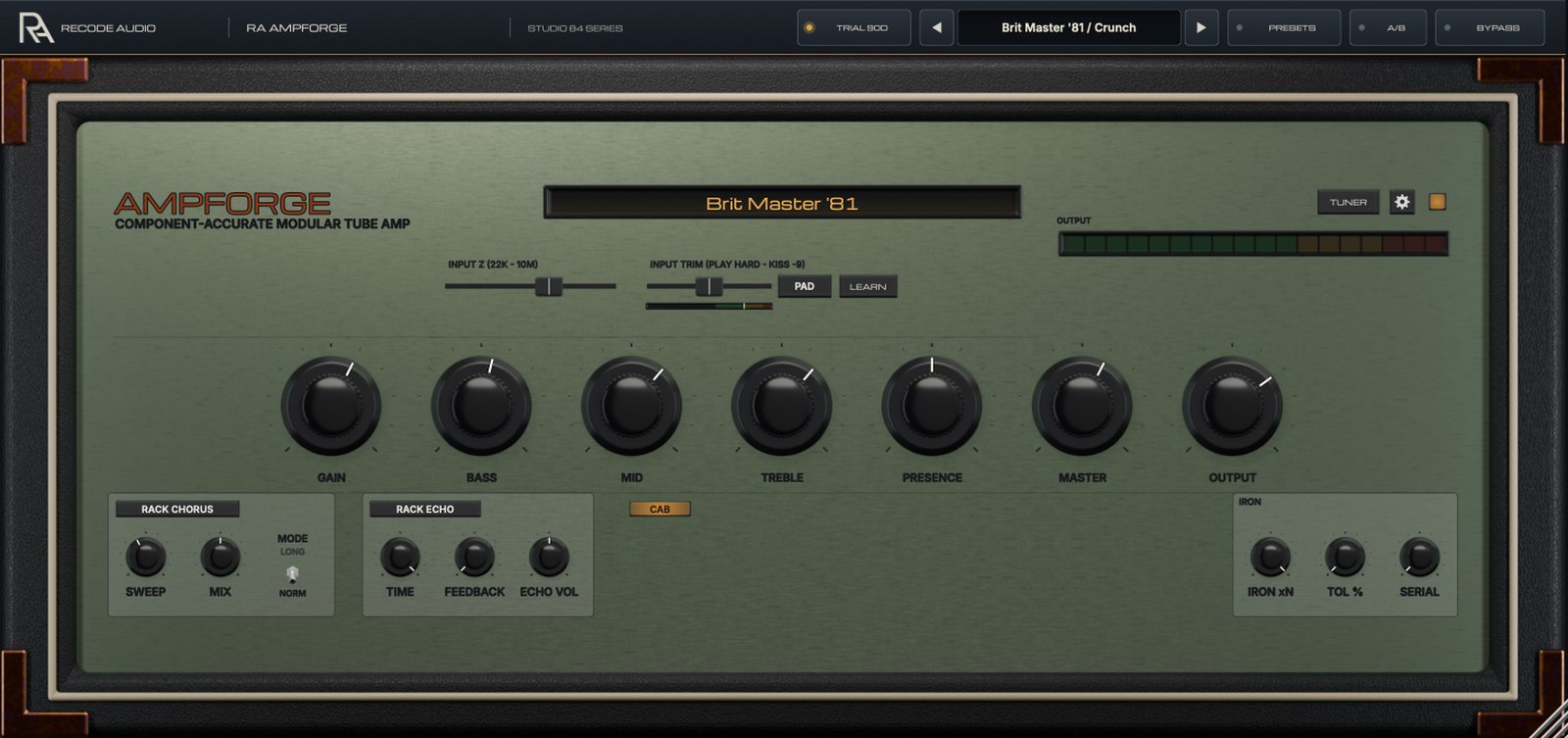Click the MASTER knob

click(x=1082, y=405)
